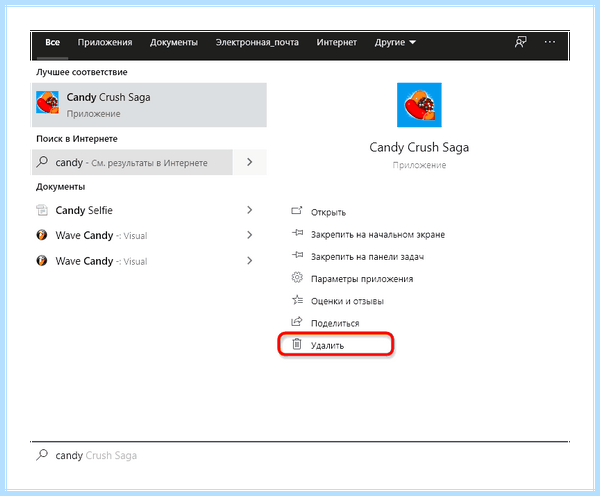Image resolution: width=600 pixels, height=496 pixels.
Task: Click the Candy Crush Saga title in details pane
Action: point(419,147)
